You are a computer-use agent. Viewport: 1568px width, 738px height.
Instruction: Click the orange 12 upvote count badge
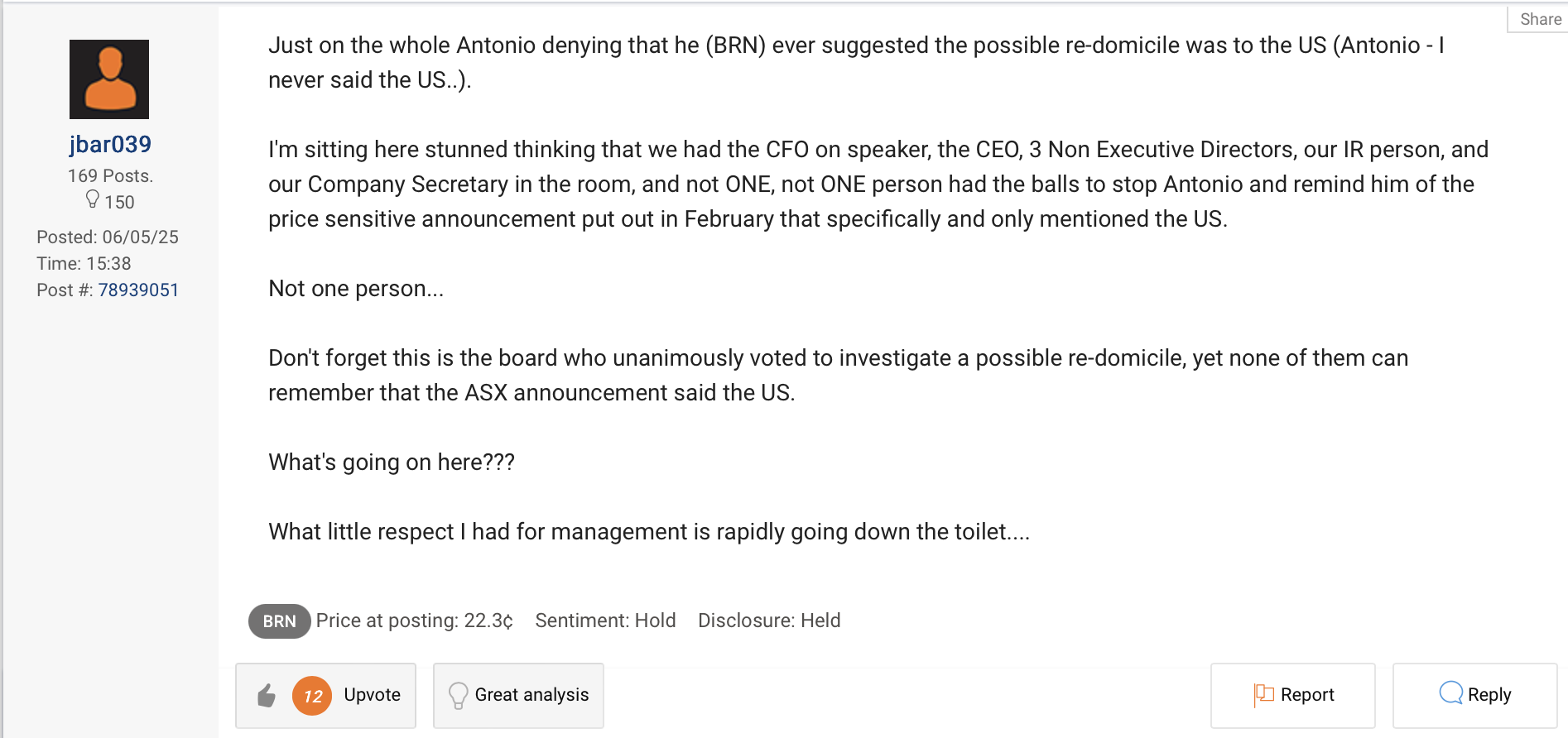[x=312, y=696]
